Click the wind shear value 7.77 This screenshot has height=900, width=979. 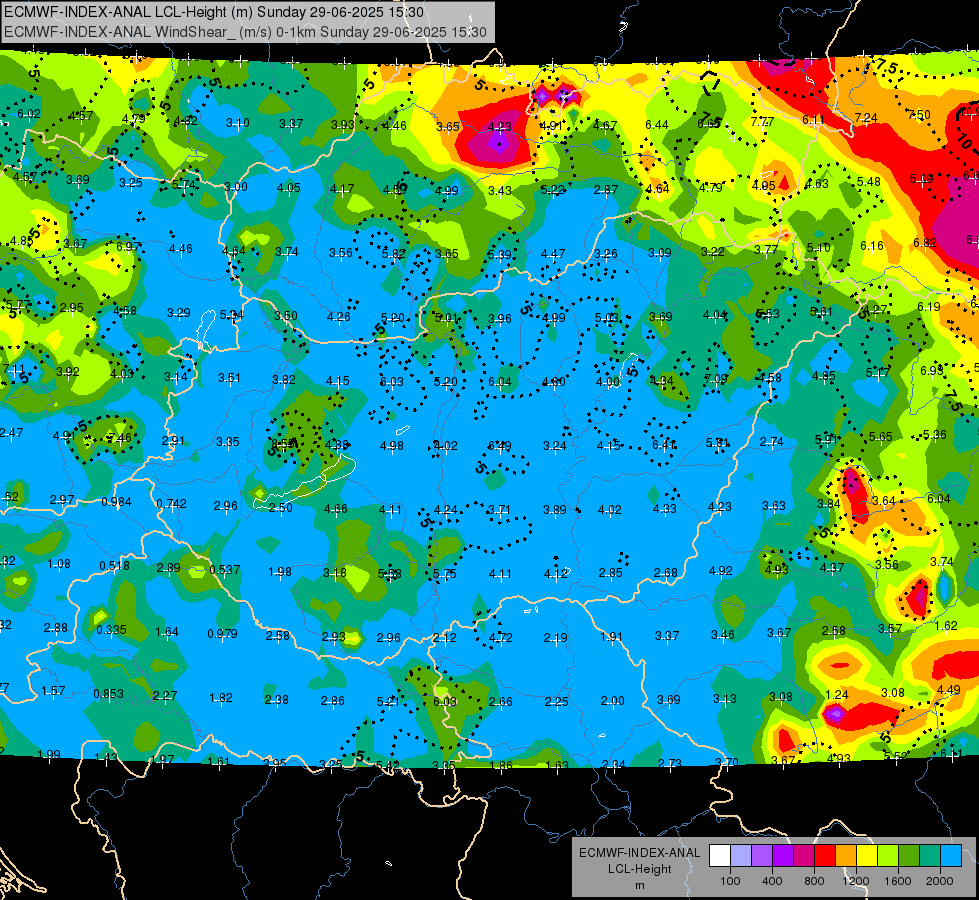coord(762,121)
